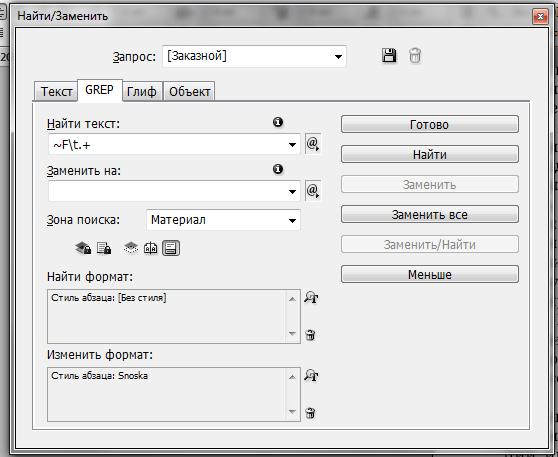Viewport: 558px width, 457px height.
Task: Expand the Запрос query dropdown
Action: 338,57
